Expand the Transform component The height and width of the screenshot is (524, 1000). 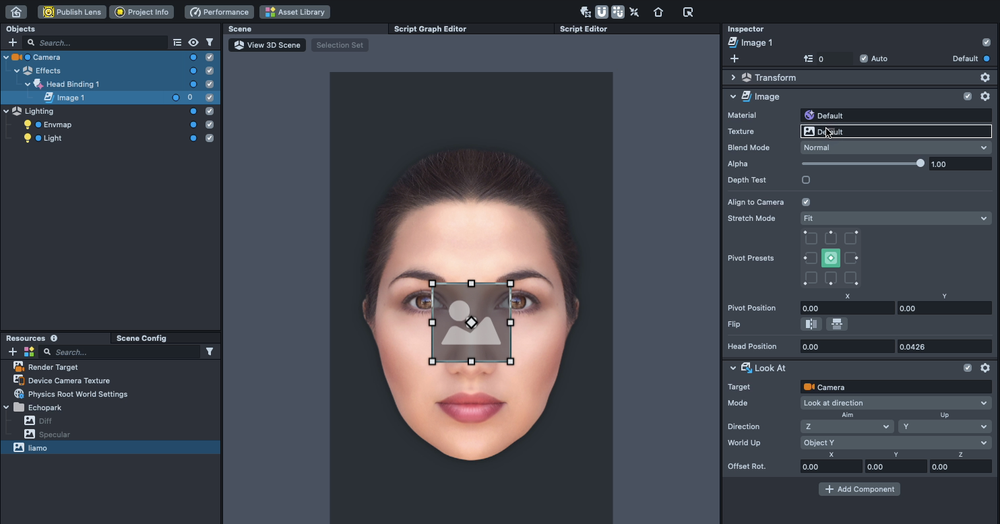[x=733, y=78]
